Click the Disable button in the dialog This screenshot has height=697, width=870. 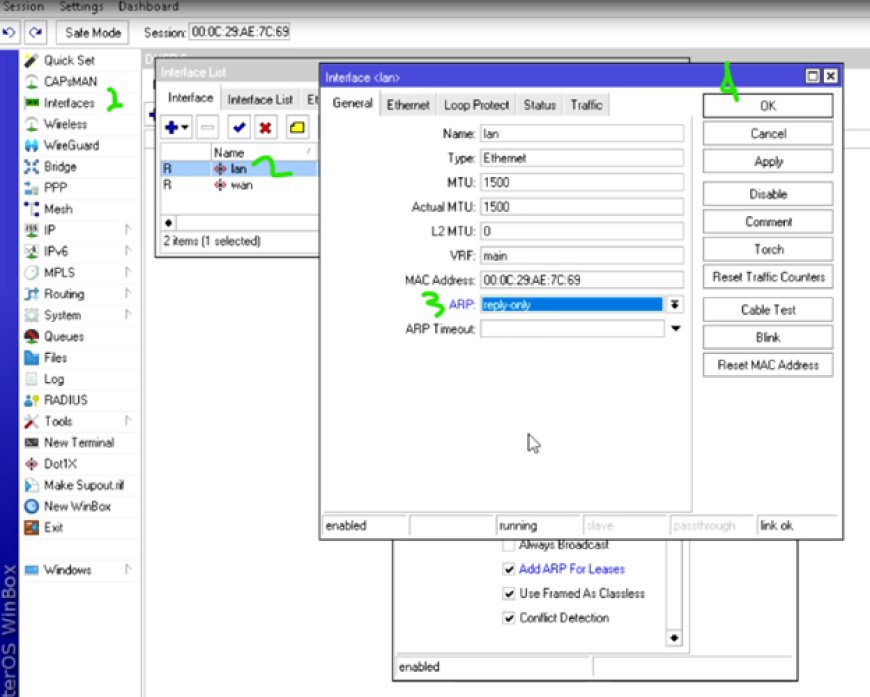[x=768, y=194]
